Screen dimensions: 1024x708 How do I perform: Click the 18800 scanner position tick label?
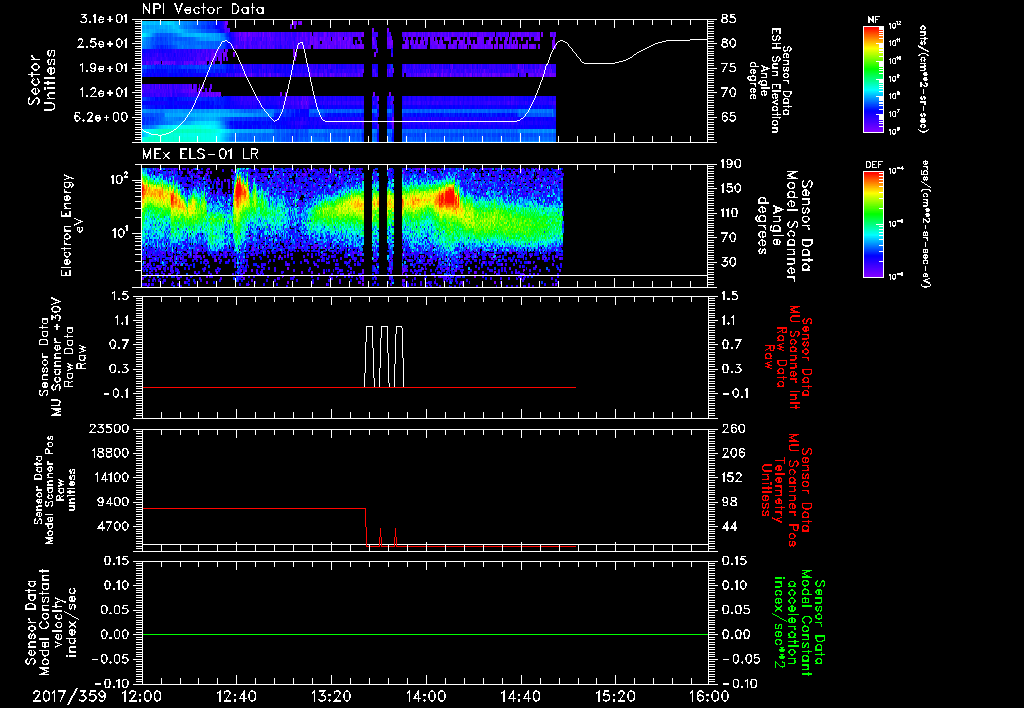(x=110, y=453)
